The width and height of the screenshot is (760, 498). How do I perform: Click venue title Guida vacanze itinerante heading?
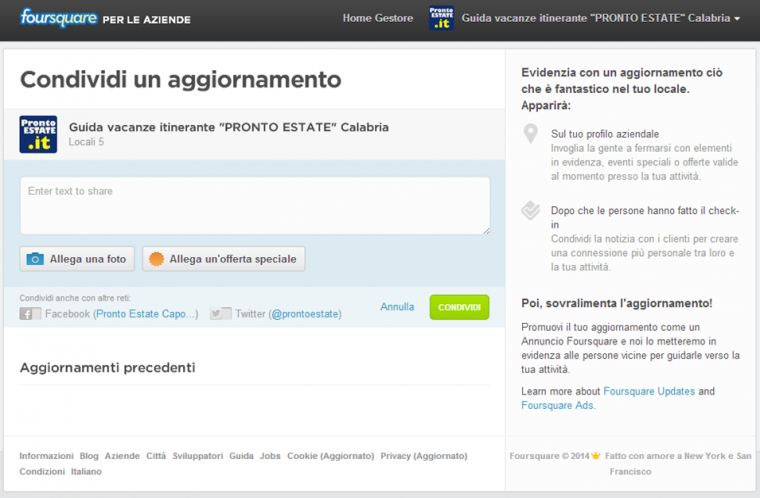[229, 127]
